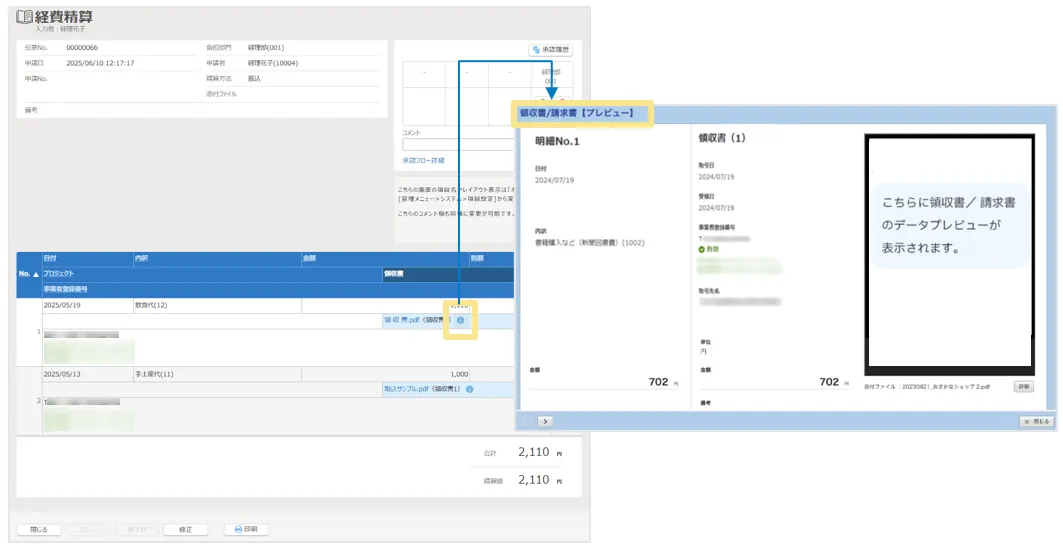Click the 日付 column header
This screenshot has height=550, width=1063.
point(51,258)
